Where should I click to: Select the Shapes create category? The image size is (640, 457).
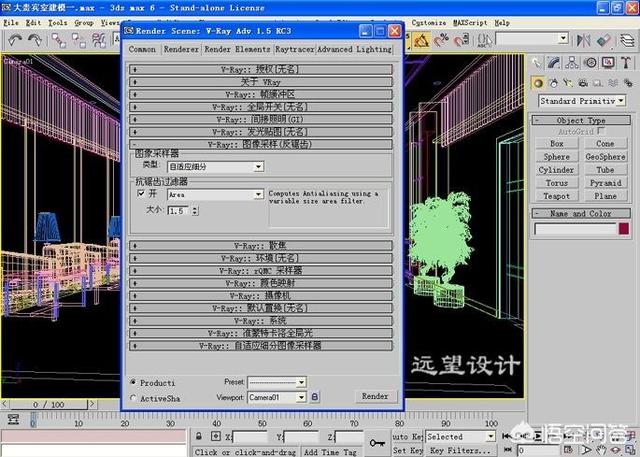pyautogui.click(x=553, y=83)
